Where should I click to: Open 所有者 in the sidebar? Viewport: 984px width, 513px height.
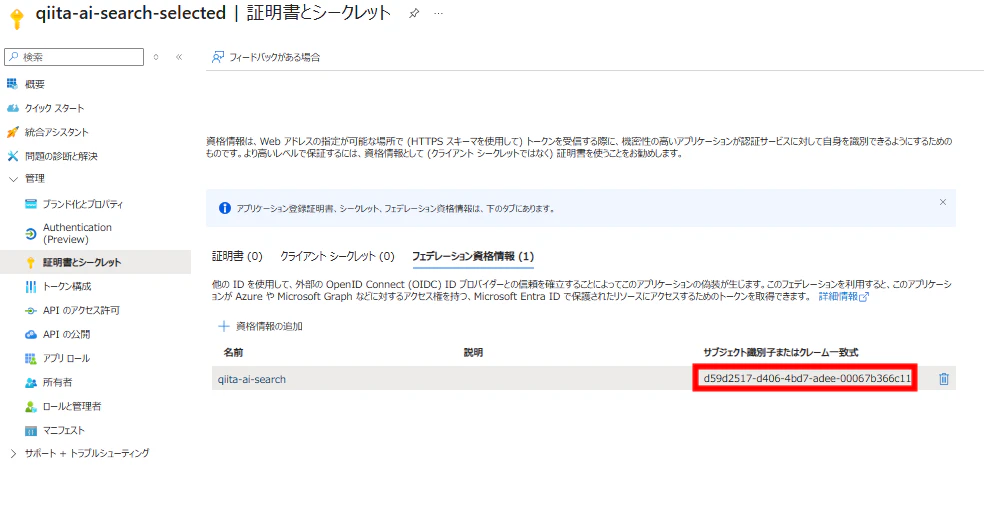coord(57,382)
